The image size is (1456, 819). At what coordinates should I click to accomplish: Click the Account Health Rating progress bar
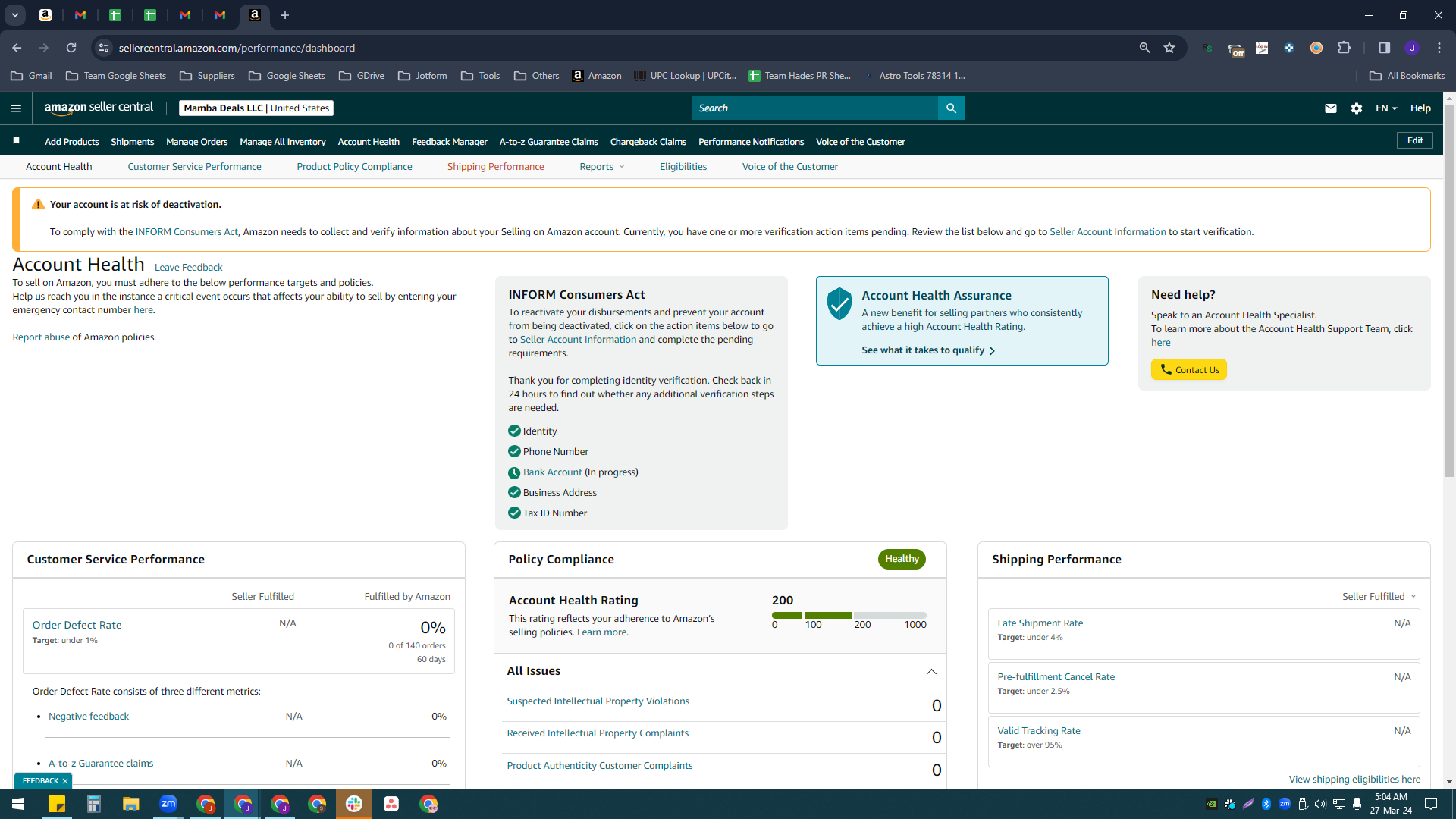(849, 615)
